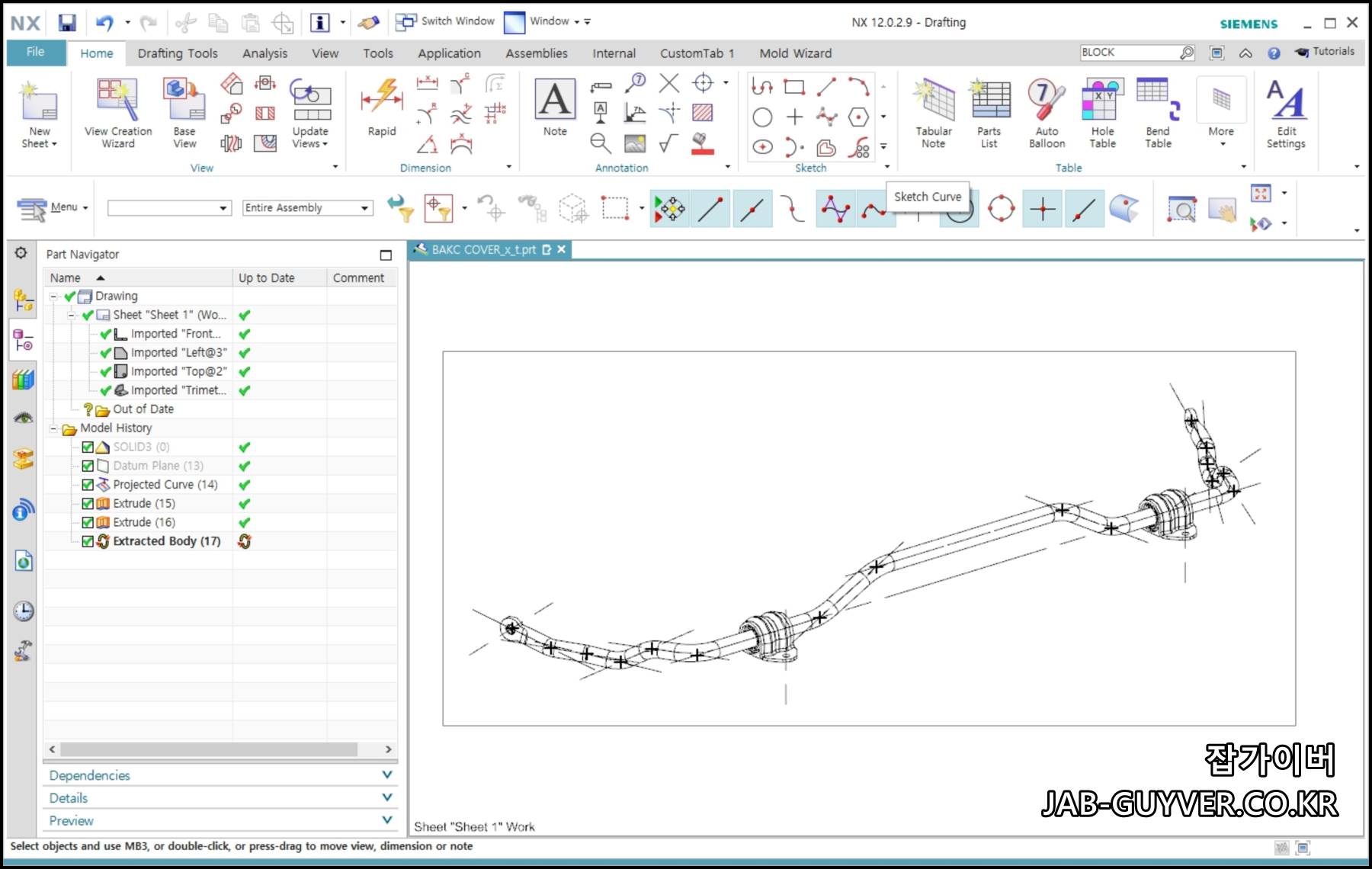The height and width of the screenshot is (869, 1372).
Task: Sort by the Name column header
Action: click(x=138, y=277)
